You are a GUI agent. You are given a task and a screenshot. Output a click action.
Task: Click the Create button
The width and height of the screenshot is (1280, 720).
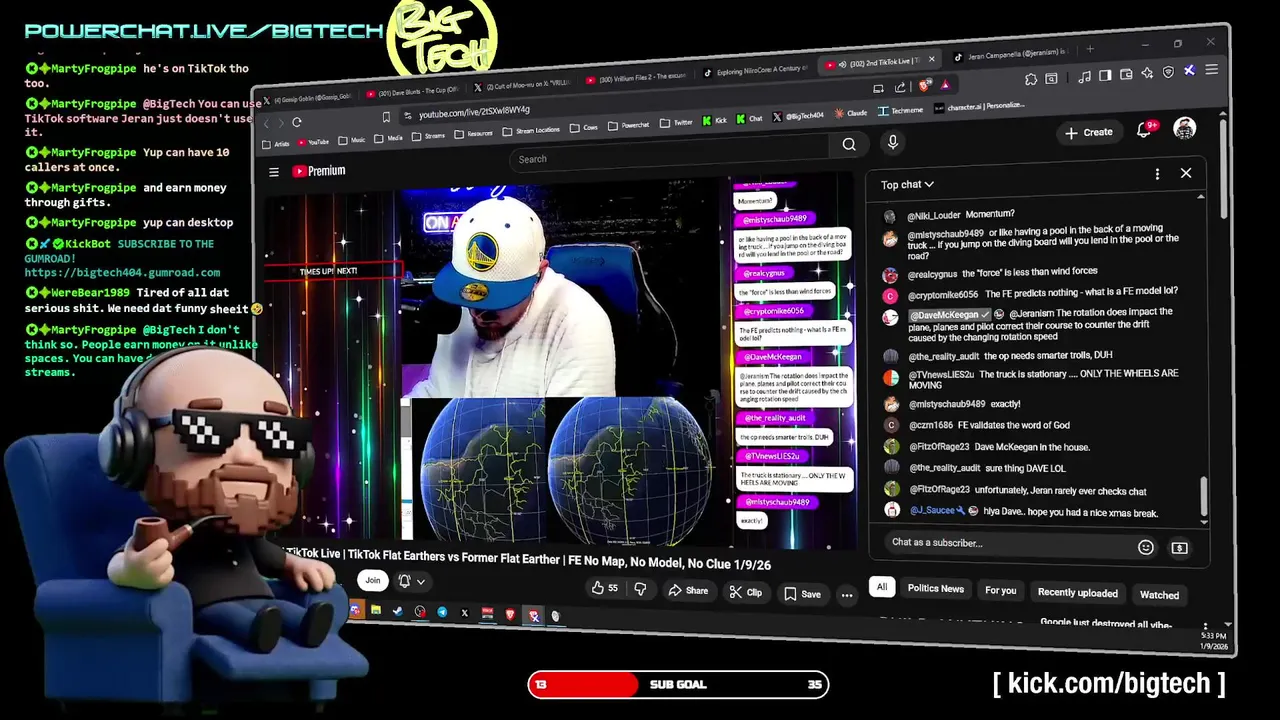1089,132
